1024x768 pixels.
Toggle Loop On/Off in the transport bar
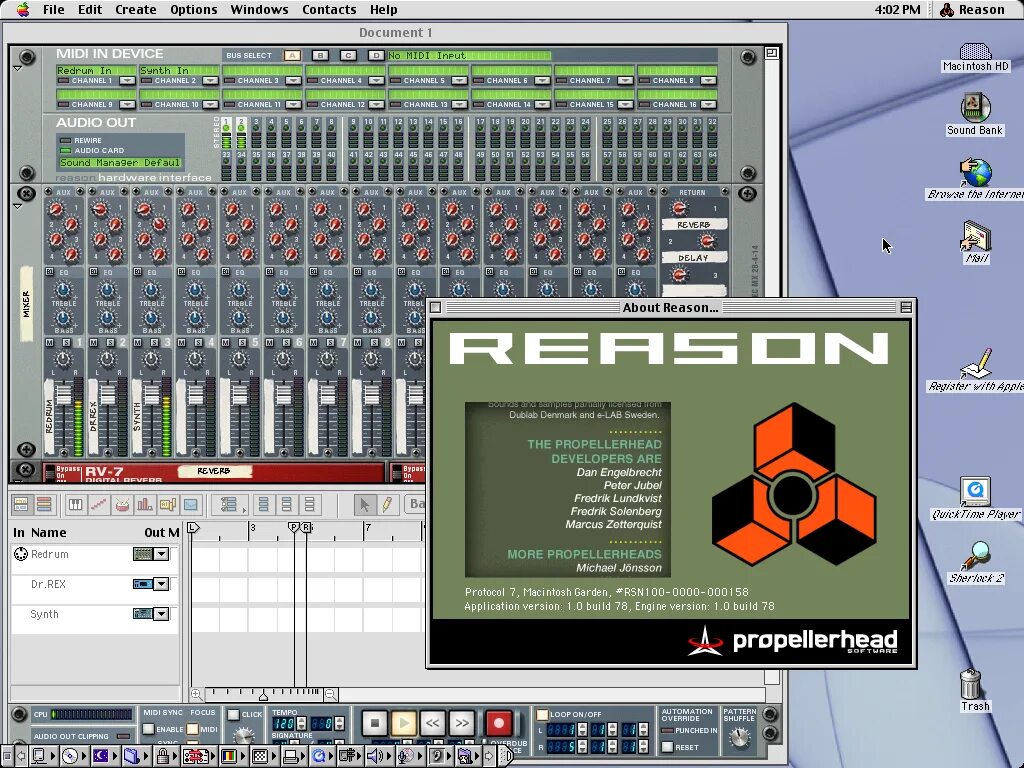(x=542, y=714)
